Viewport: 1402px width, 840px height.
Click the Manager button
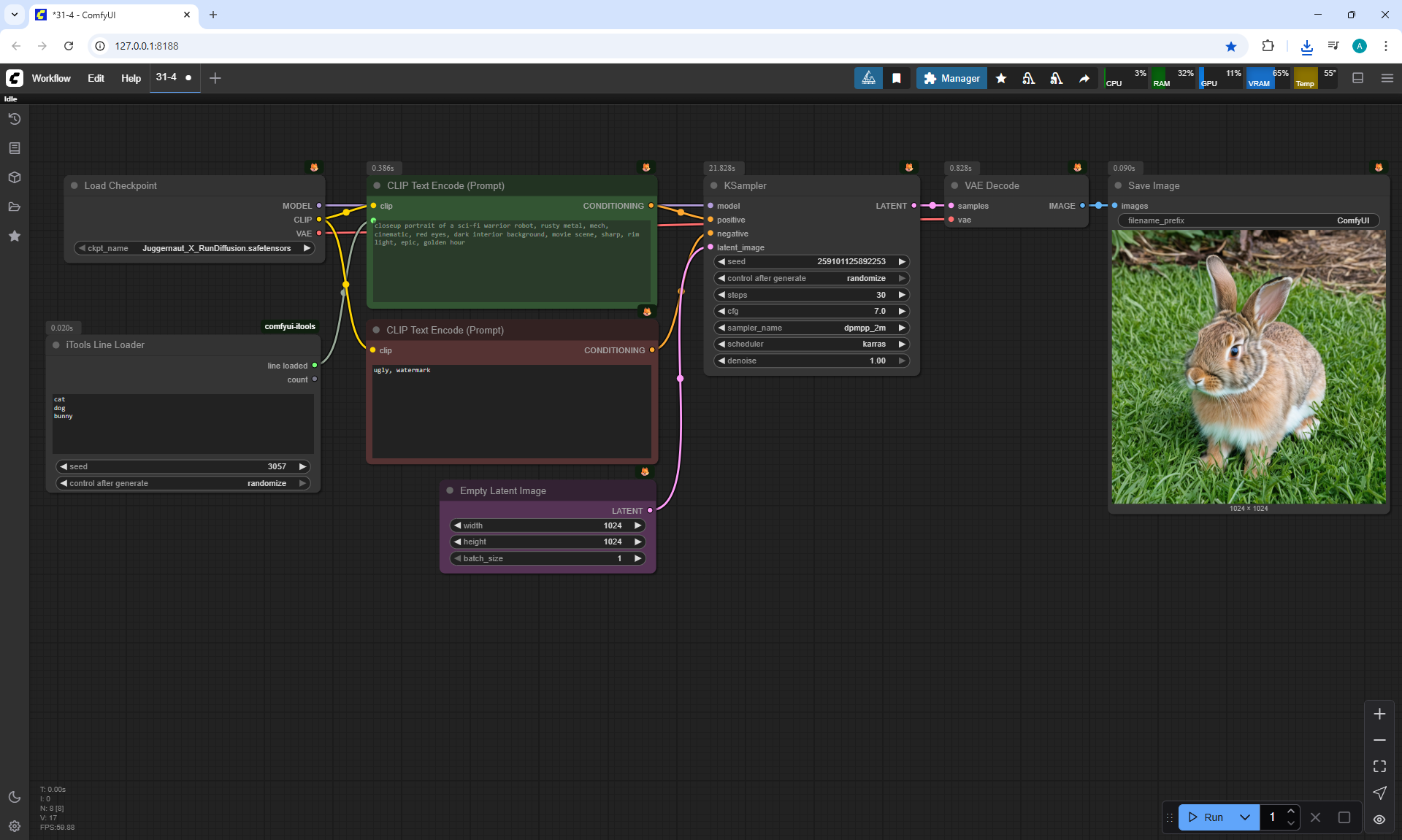951,78
